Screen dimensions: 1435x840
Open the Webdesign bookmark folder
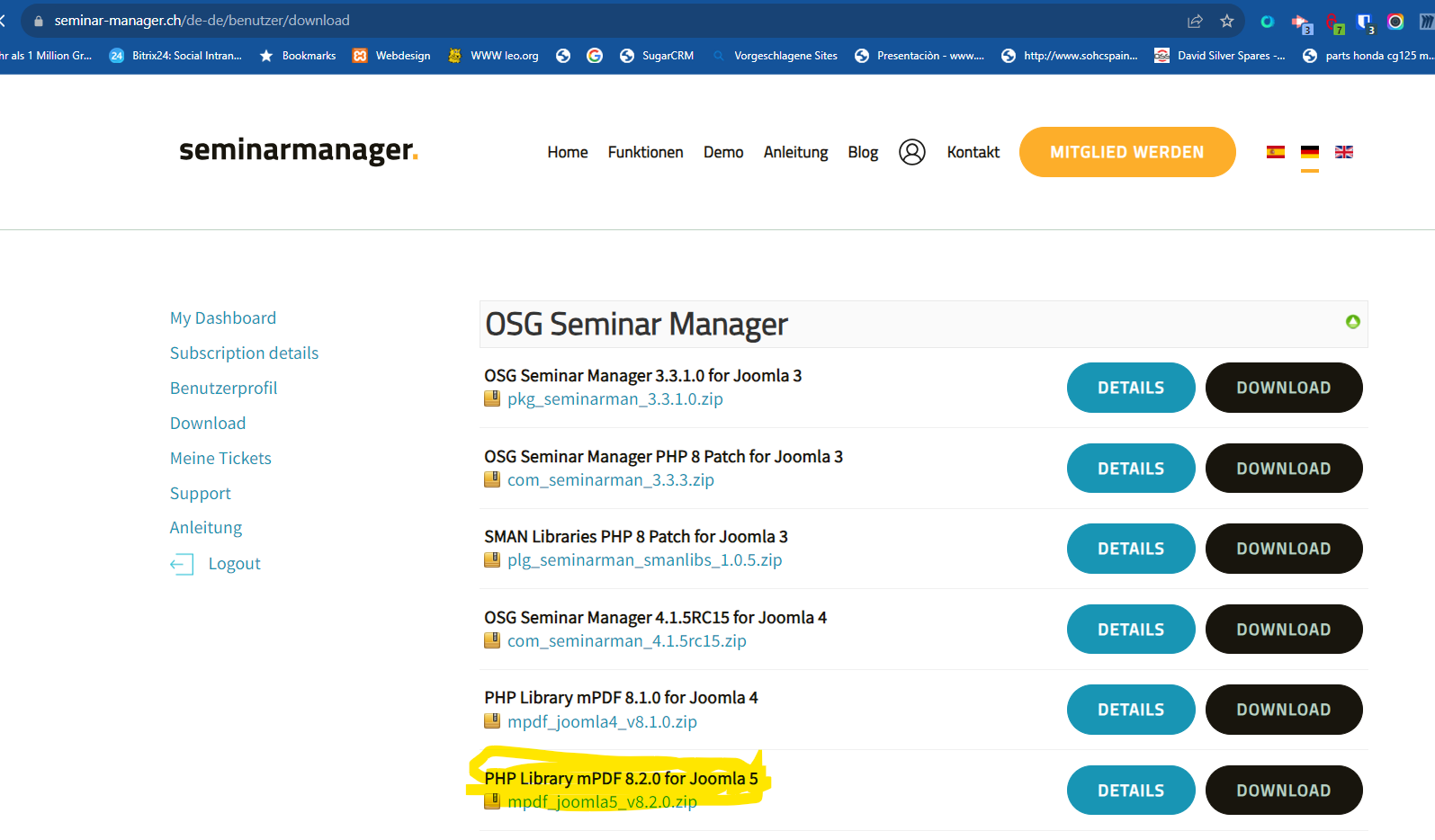pos(391,56)
